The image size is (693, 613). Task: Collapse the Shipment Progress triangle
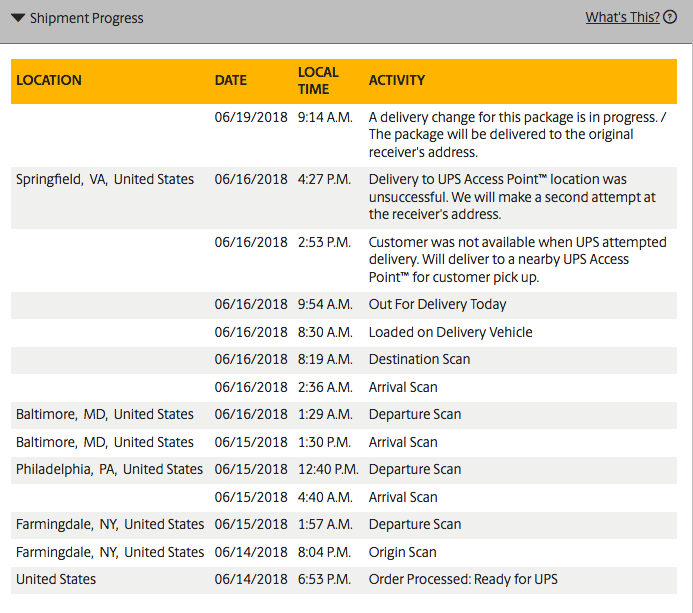click(x=17, y=18)
